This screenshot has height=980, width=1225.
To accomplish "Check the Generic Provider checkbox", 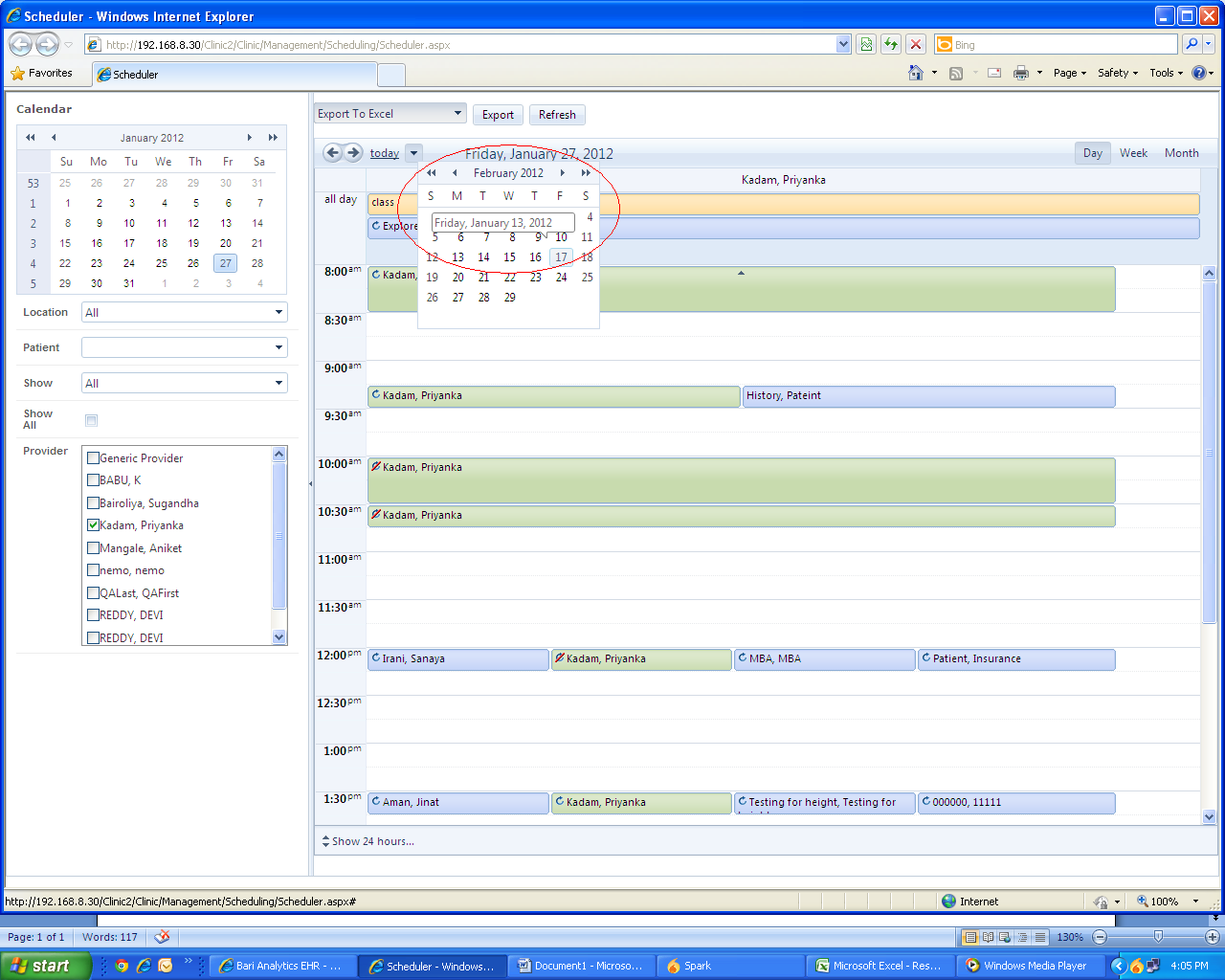I will [93, 457].
